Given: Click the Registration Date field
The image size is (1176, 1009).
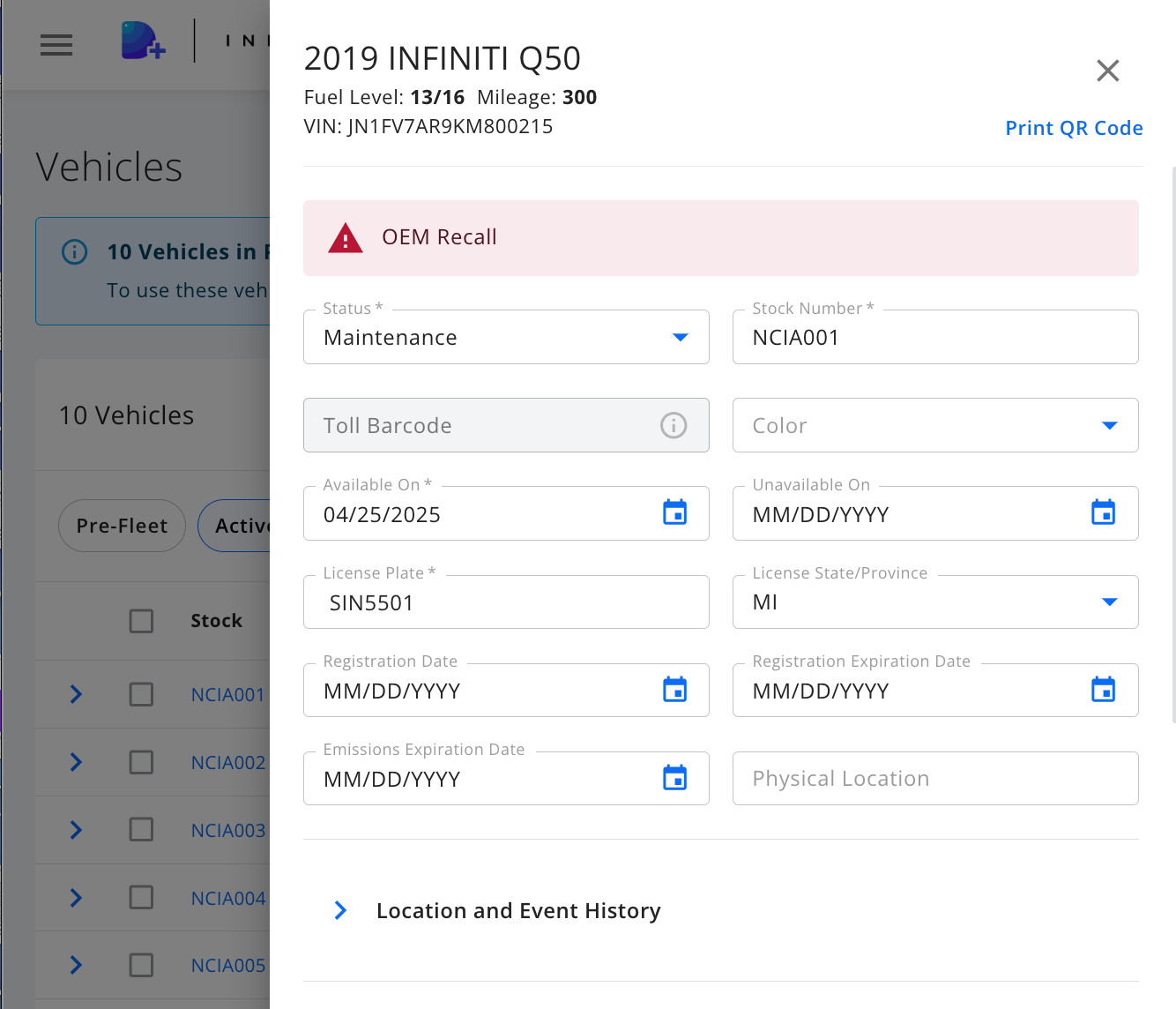Looking at the screenshot, I should point(506,690).
